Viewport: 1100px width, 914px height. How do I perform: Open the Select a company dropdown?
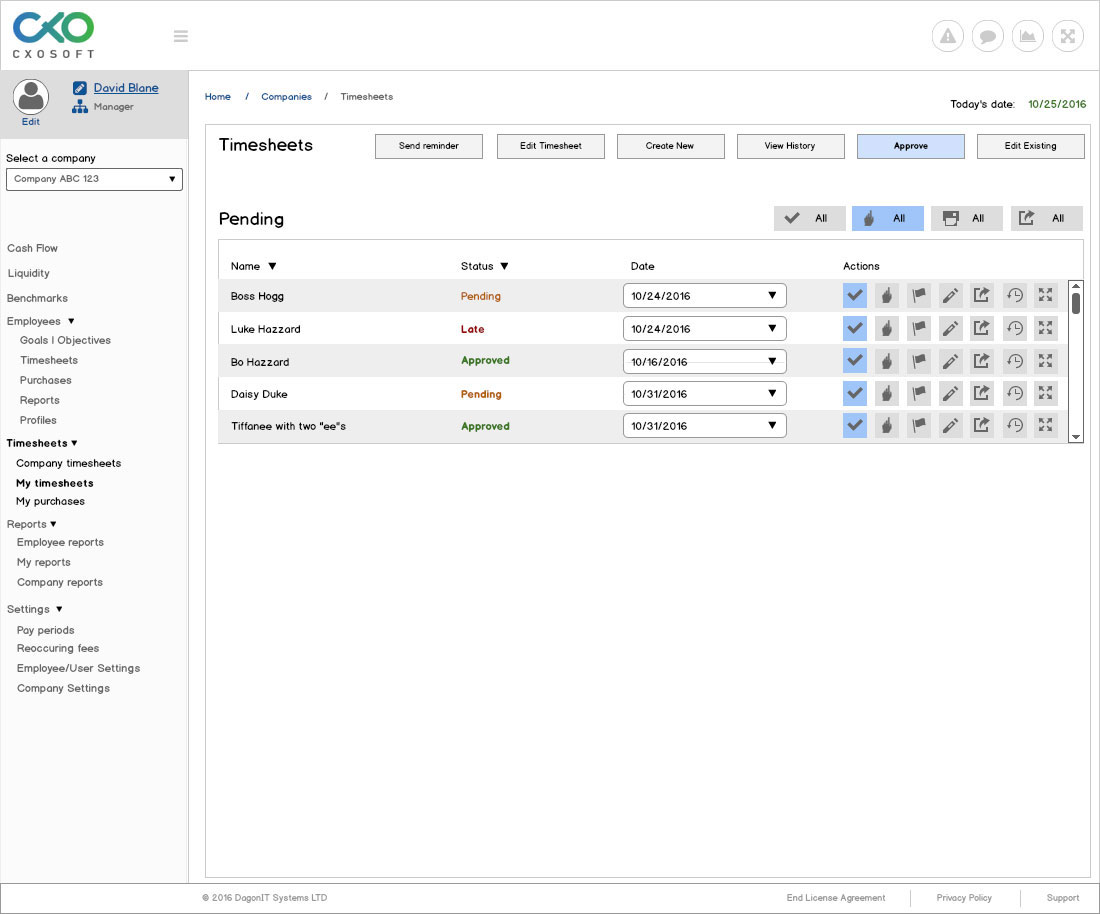coord(94,179)
